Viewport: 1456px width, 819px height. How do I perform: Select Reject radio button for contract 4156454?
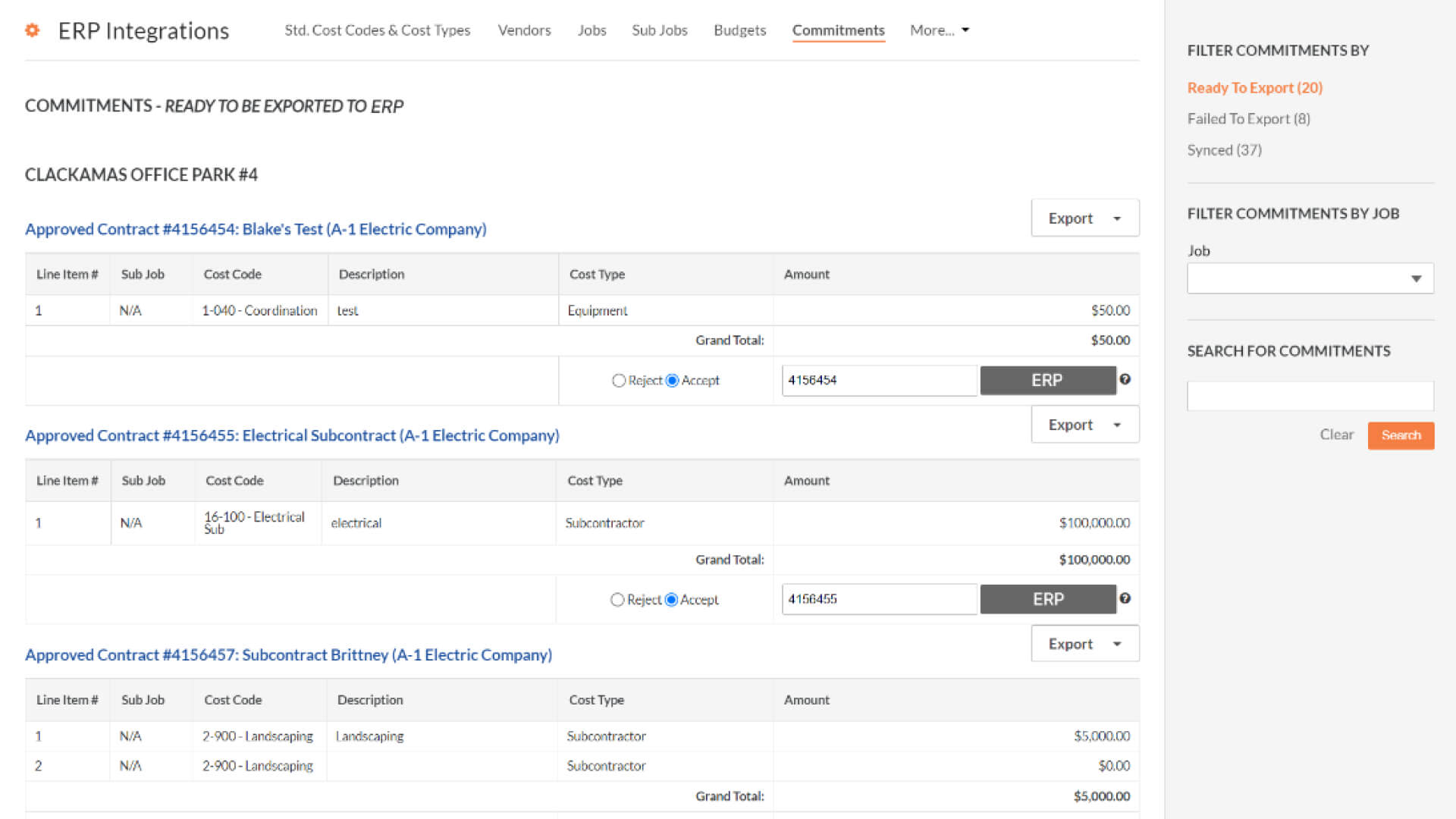pos(618,380)
